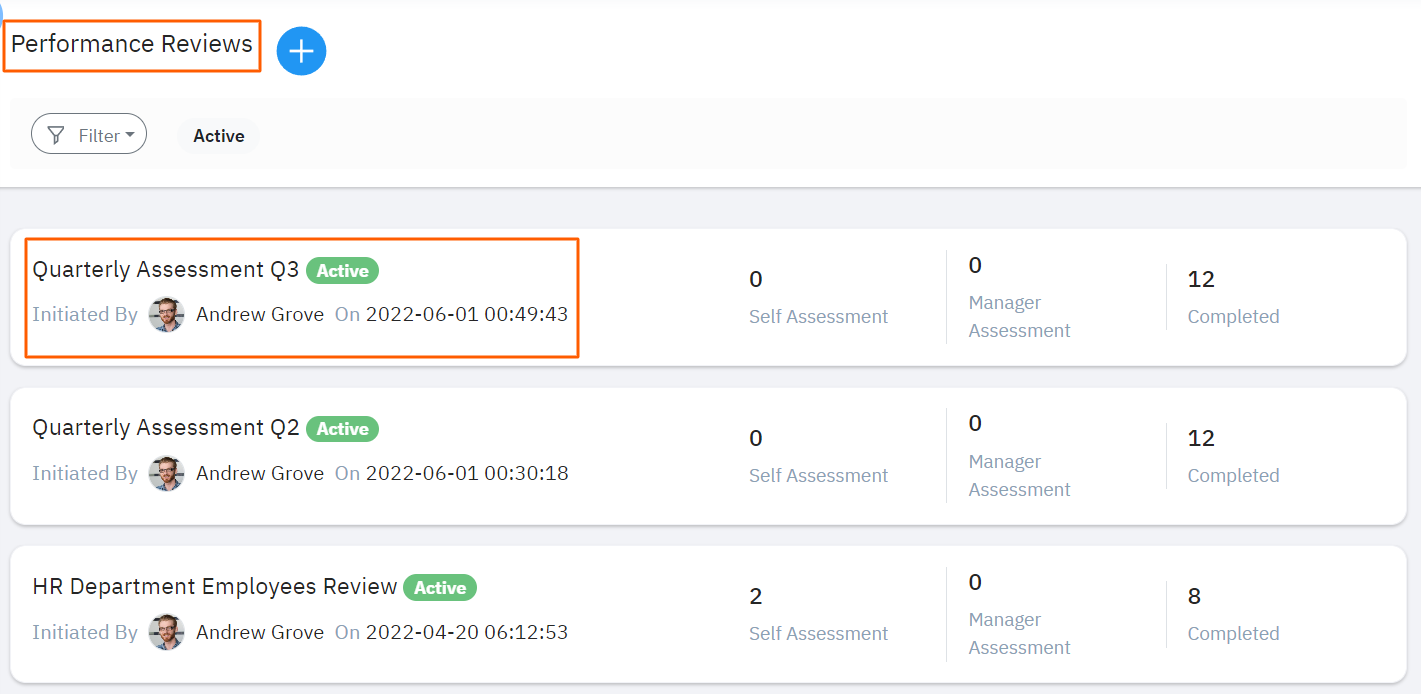Click Completed count of HR Department review
Viewport: 1421px width, 694px height.
1194,597
